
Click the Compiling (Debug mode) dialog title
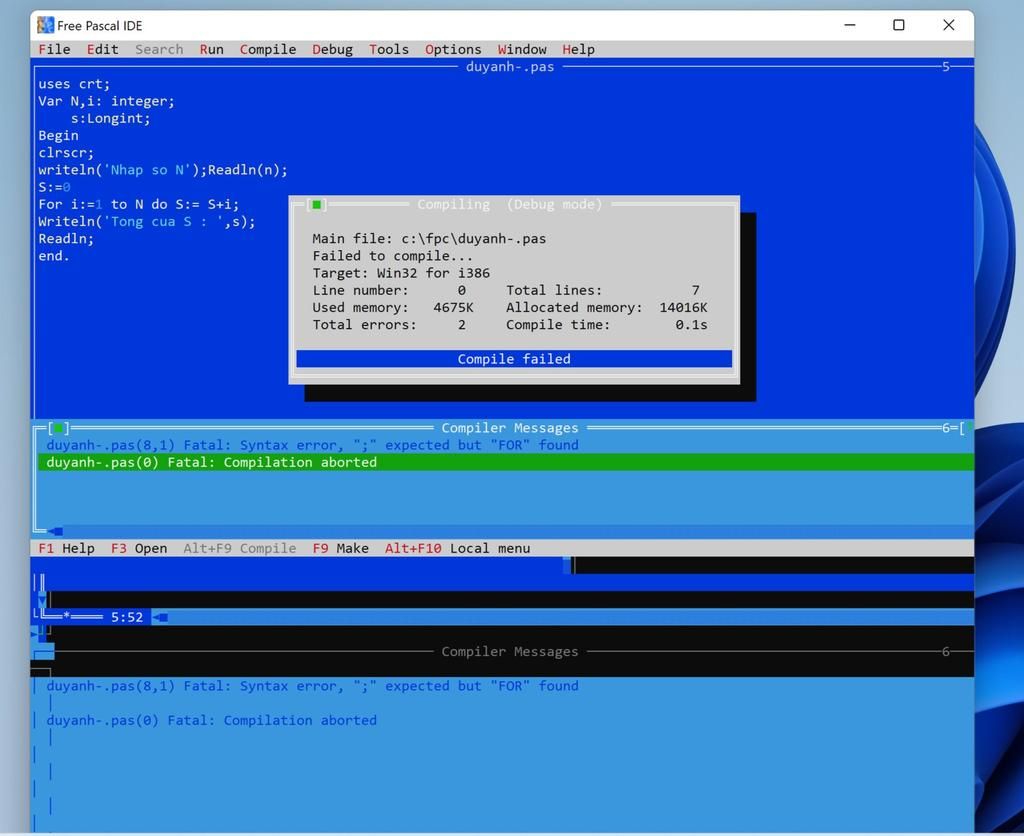pos(509,204)
